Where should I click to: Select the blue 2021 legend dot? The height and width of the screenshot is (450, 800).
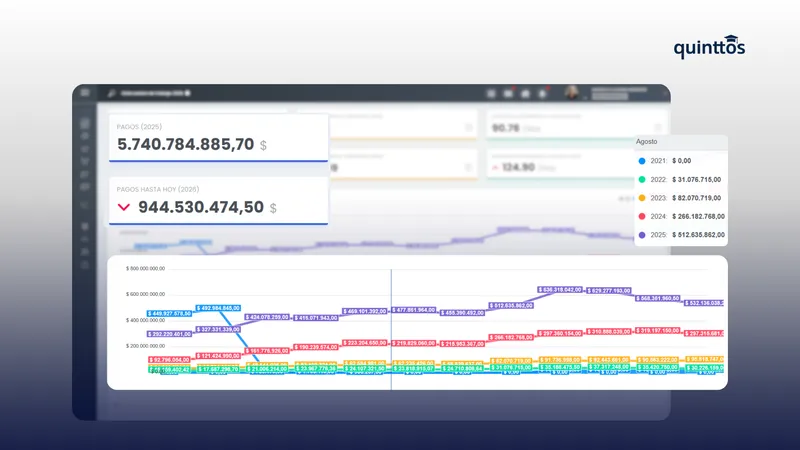[642, 161]
